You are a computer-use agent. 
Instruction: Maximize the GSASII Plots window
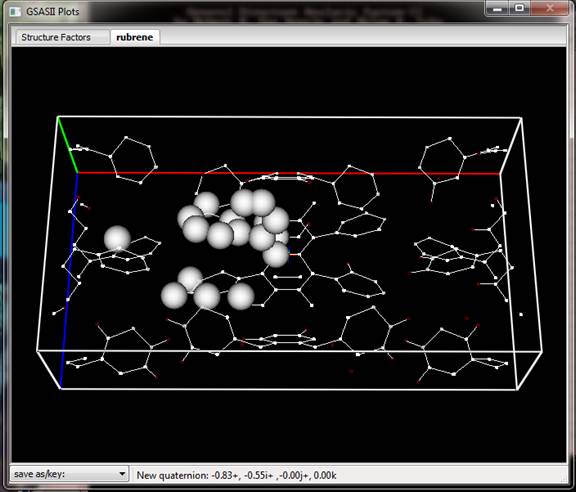tap(520, 8)
